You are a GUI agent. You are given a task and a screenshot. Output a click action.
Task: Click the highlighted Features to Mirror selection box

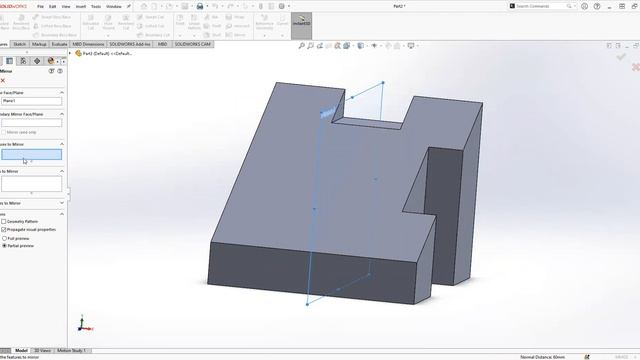[x=31, y=154]
